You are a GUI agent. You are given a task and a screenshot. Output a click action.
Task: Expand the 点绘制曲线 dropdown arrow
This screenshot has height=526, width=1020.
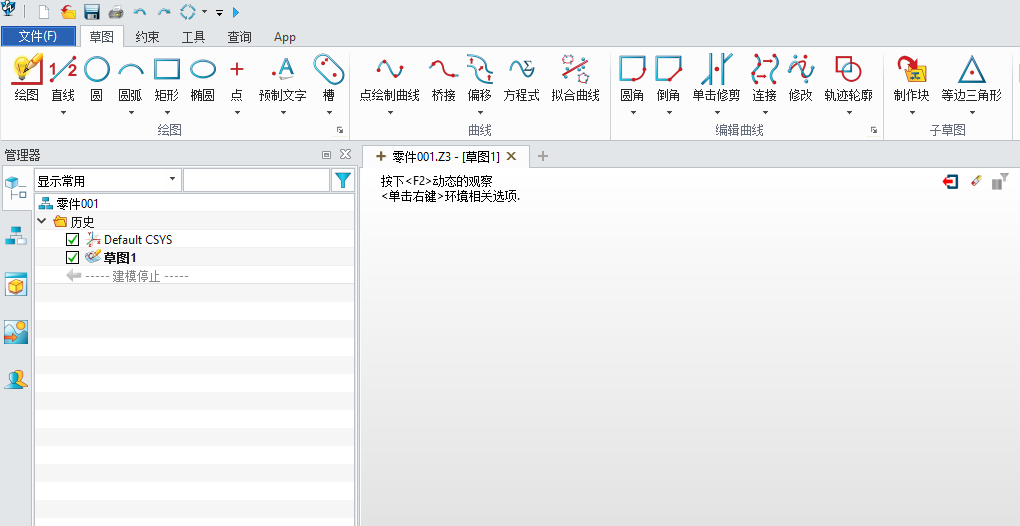point(390,112)
